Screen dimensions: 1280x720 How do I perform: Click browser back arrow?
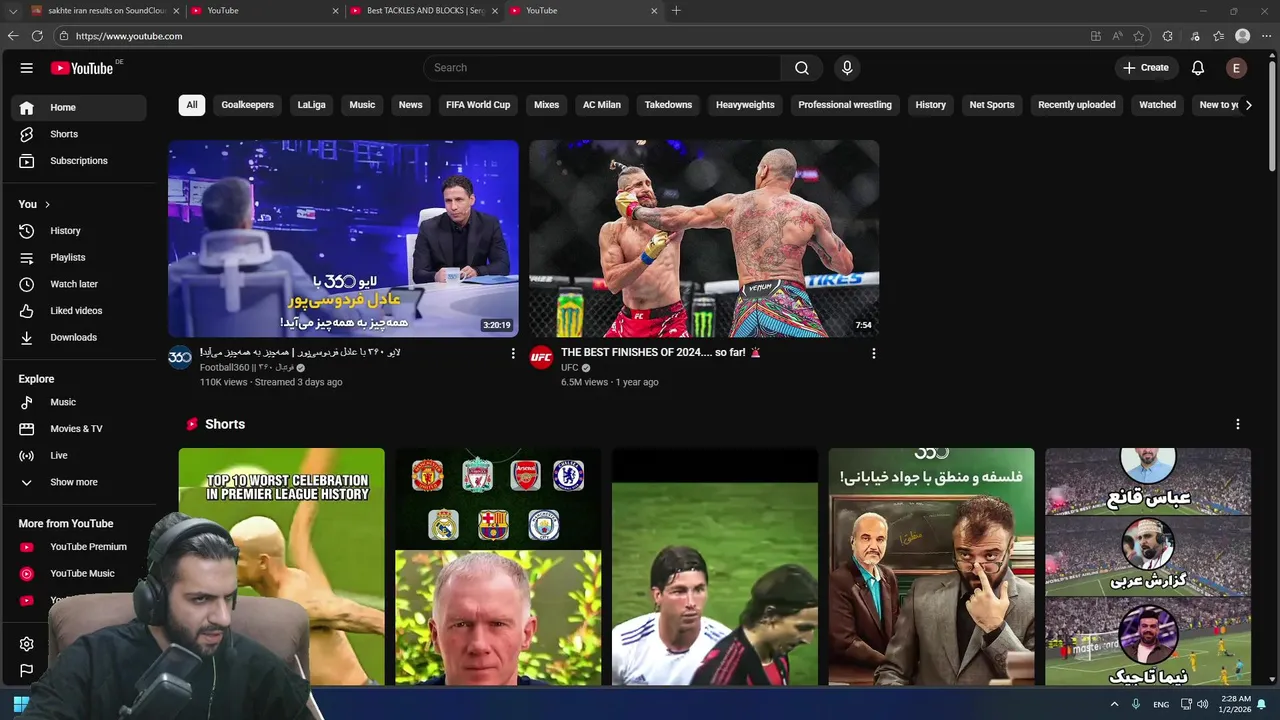(13, 36)
